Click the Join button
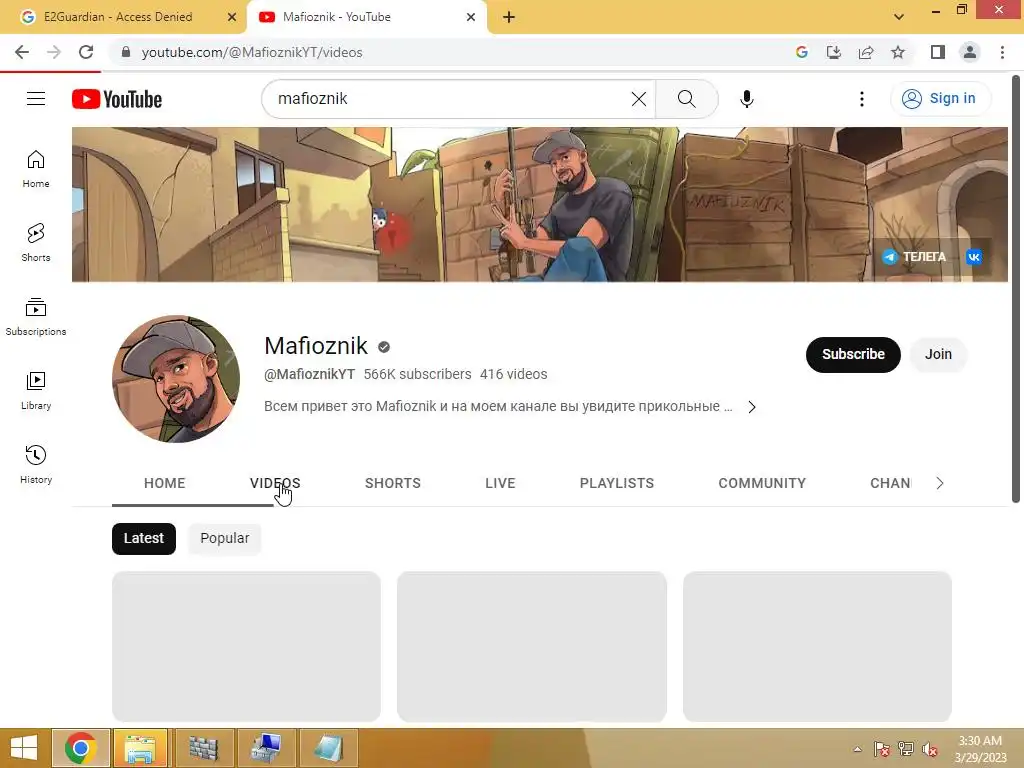This screenshot has height=768, width=1024. [x=938, y=355]
